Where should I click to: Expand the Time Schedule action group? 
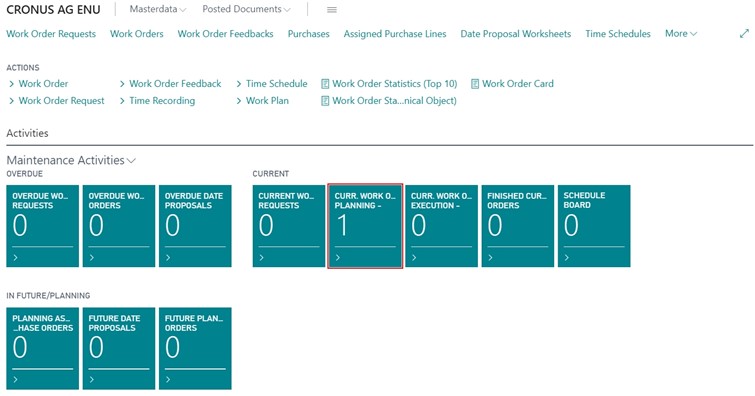pyautogui.click(x=272, y=84)
